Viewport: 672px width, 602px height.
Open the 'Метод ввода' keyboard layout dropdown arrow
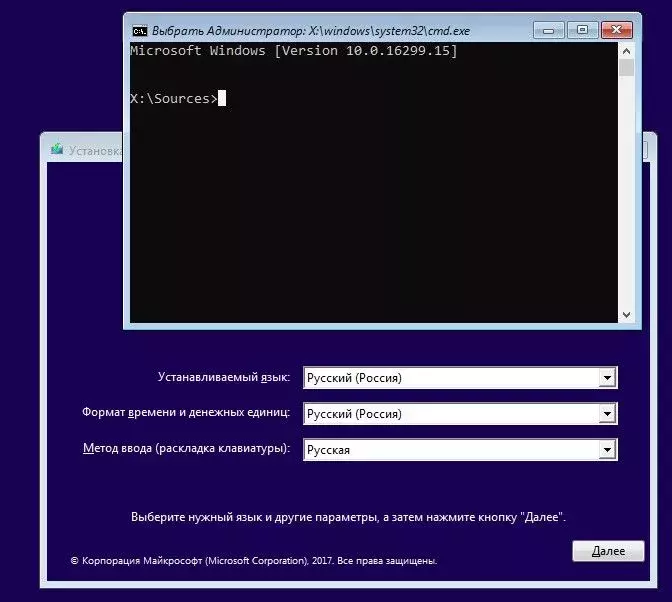point(607,450)
